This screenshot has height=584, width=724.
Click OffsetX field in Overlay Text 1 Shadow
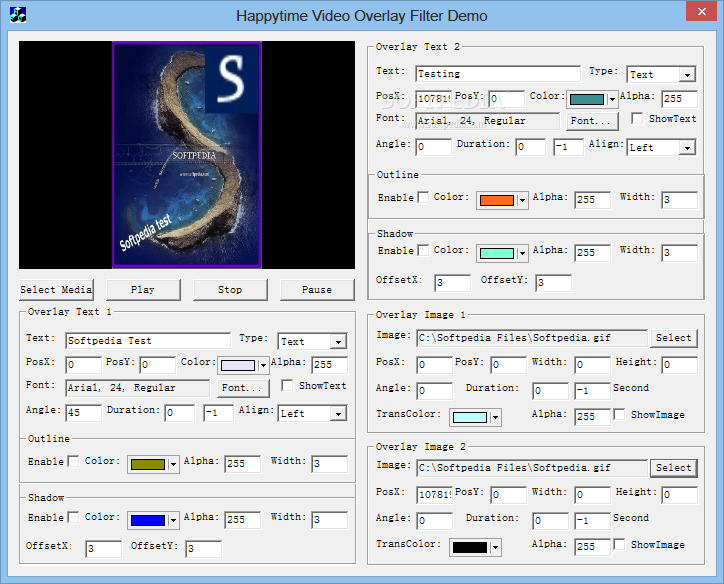coord(104,548)
